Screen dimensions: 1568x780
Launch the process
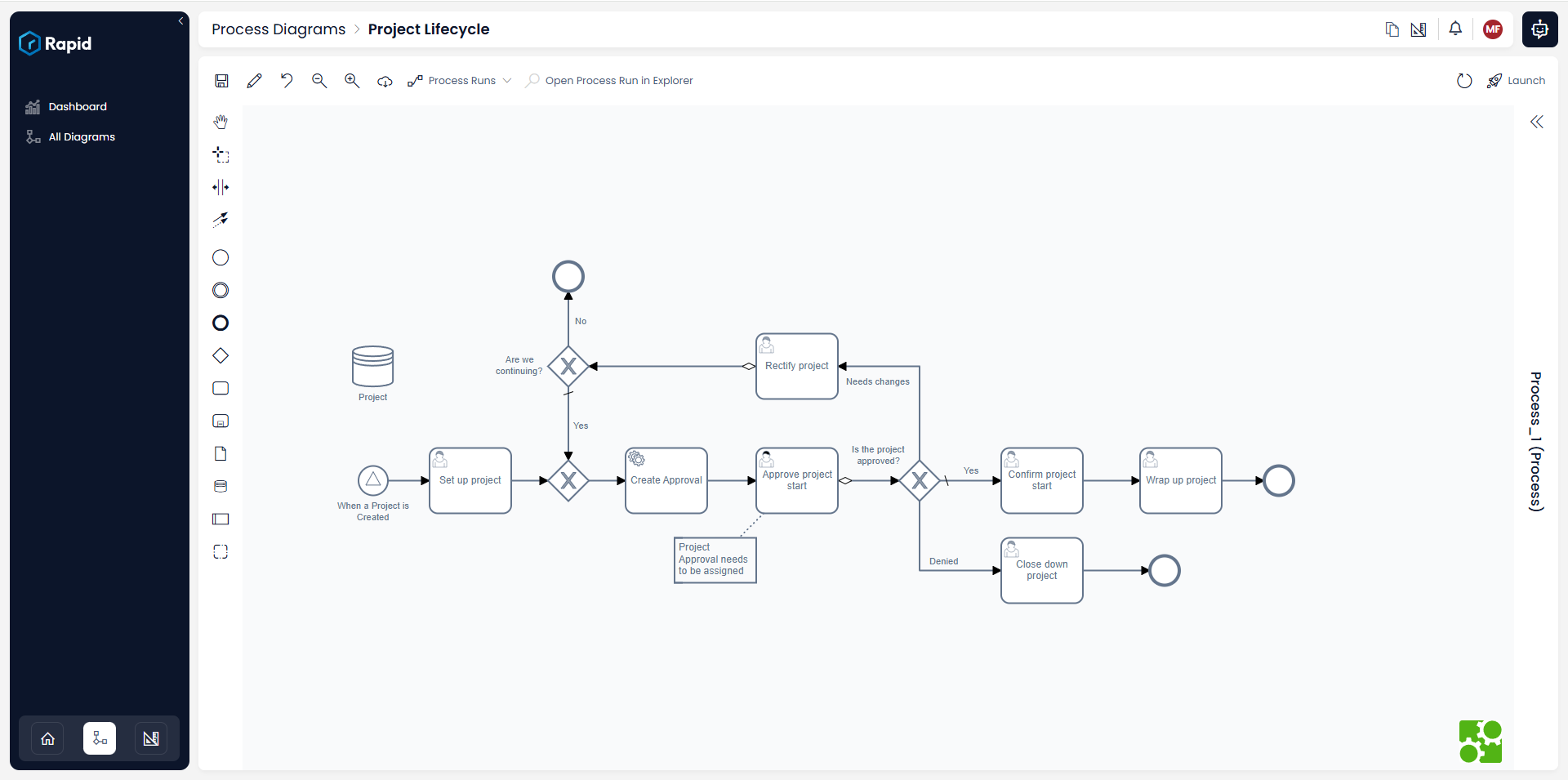(1516, 81)
